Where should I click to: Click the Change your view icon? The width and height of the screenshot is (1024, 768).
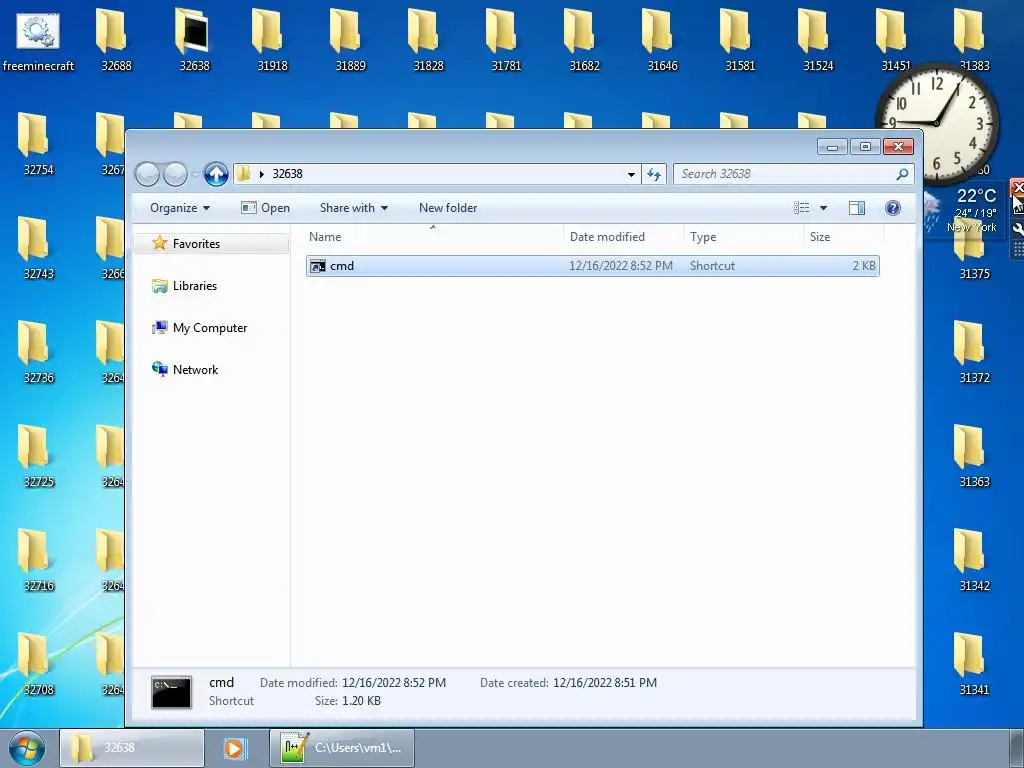pyautogui.click(x=801, y=208)
